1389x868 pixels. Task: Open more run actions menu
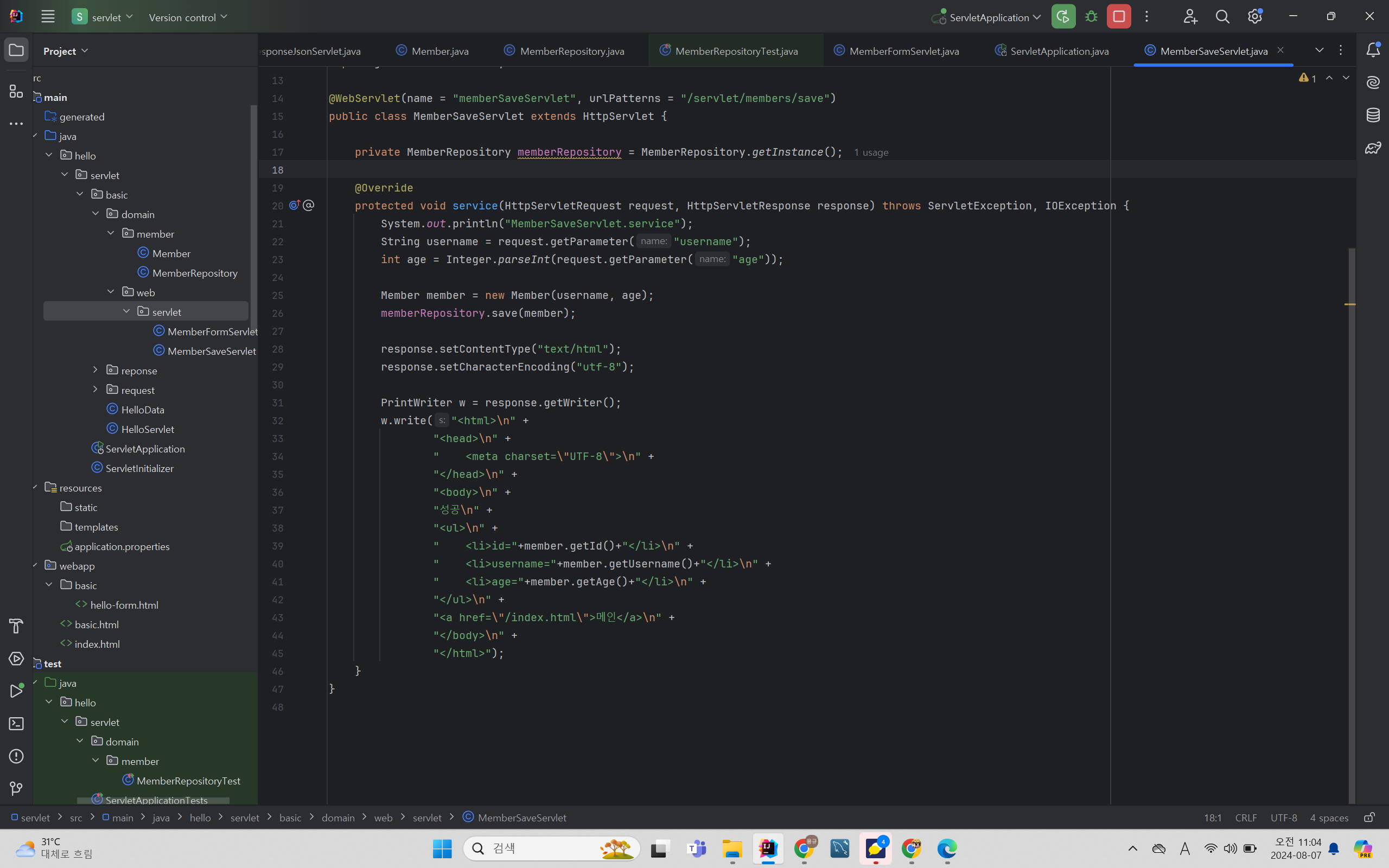point(1147,17)
